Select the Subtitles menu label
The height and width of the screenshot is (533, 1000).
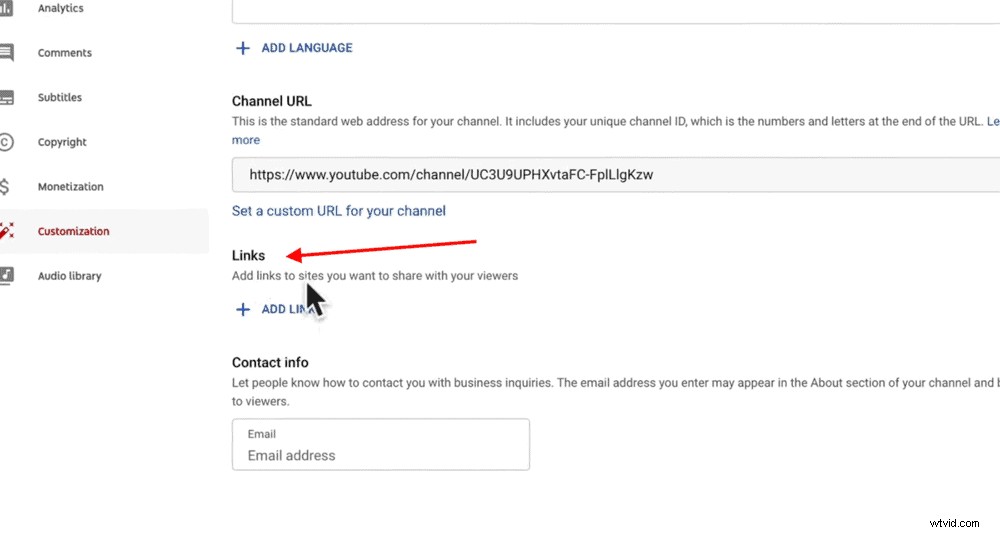tap(60, 98)
